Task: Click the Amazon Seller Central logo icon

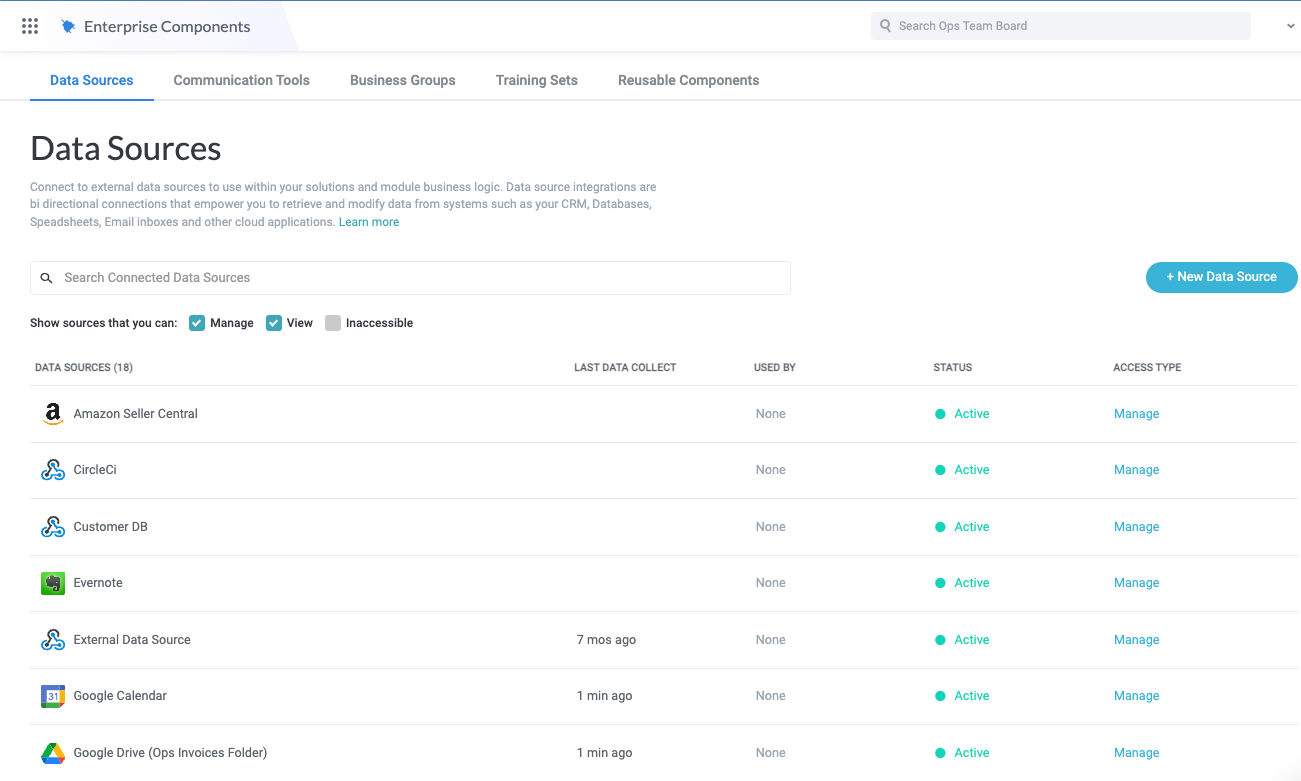Action: coord(53,414)
